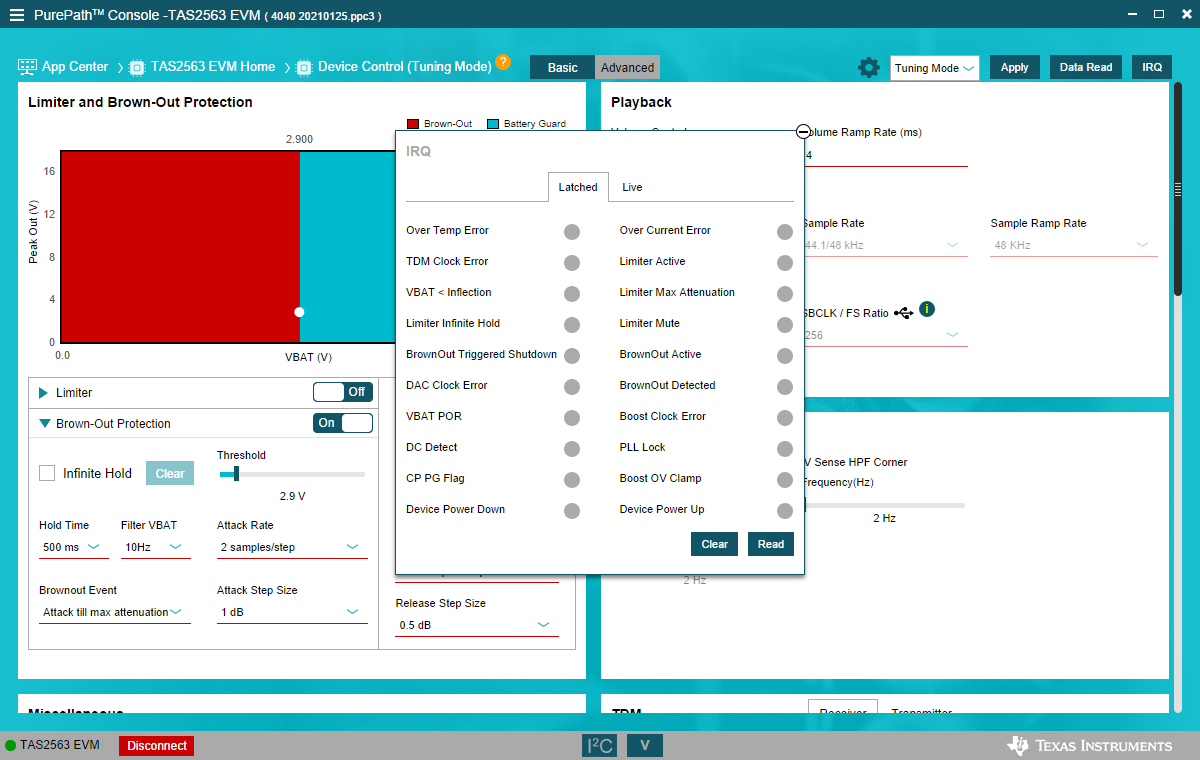Go to TAS2563 EVM Home breadcrumb
The height and width of the screenshot is (760, 1200).
tap(213, 67)
